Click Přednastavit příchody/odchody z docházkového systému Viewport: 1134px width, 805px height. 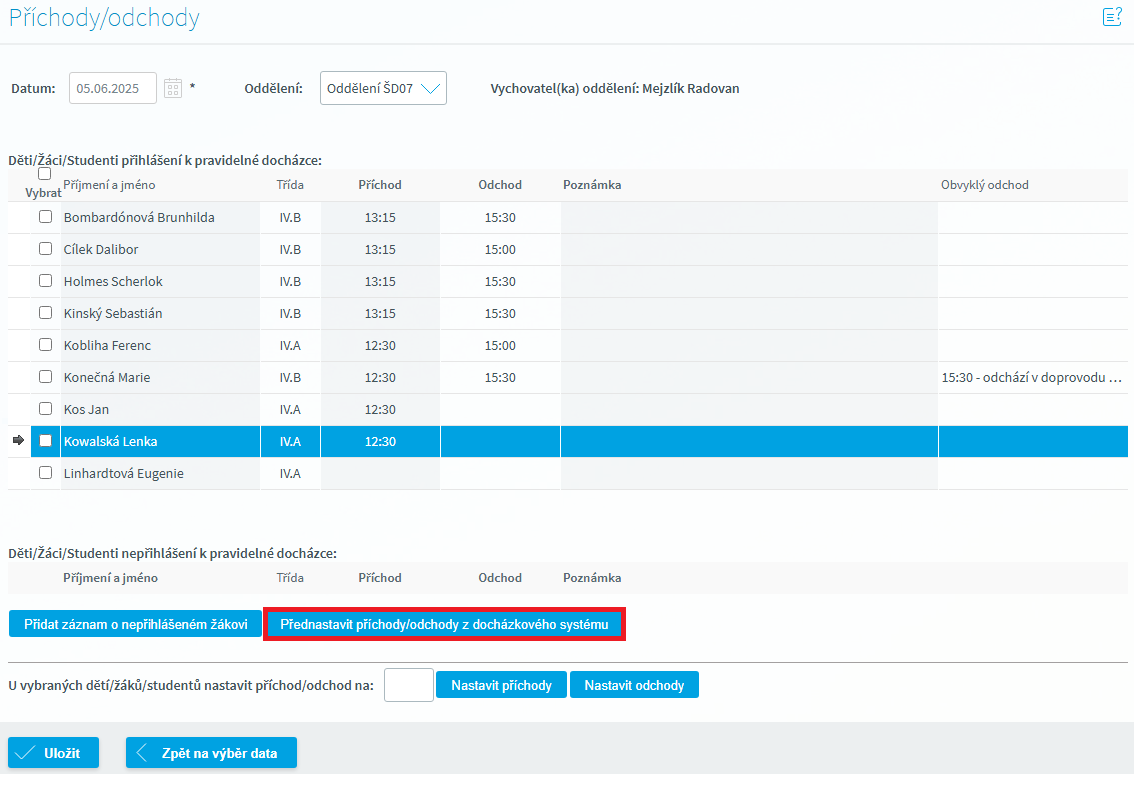click(444, 624)
